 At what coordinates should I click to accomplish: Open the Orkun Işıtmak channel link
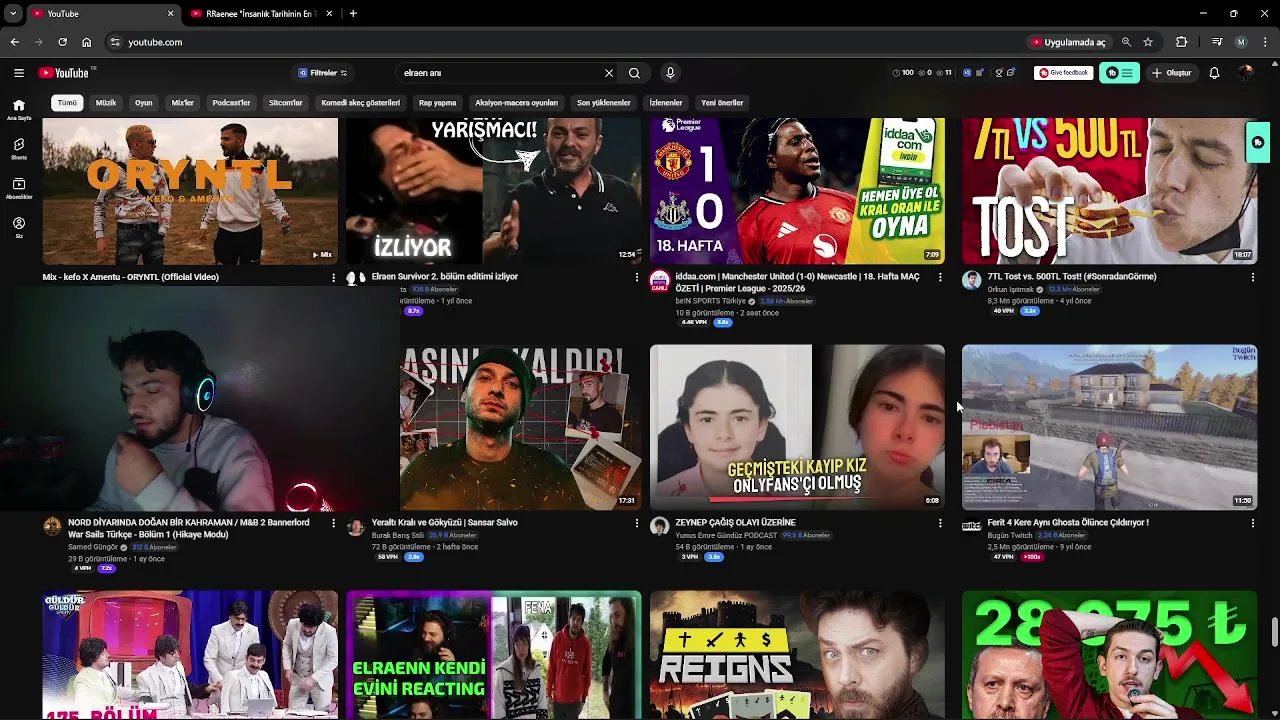click(x=1010, y=289)
